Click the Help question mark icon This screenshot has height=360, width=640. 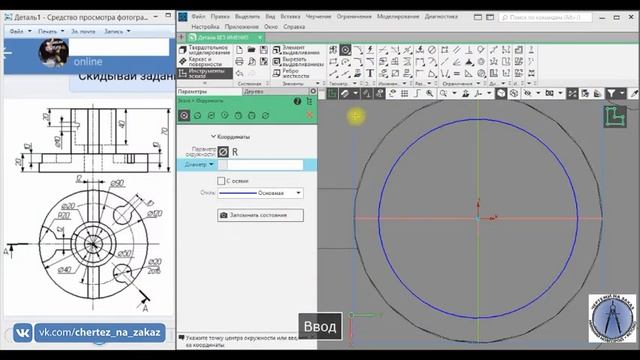pyautogui.click(x=297, y=101)
